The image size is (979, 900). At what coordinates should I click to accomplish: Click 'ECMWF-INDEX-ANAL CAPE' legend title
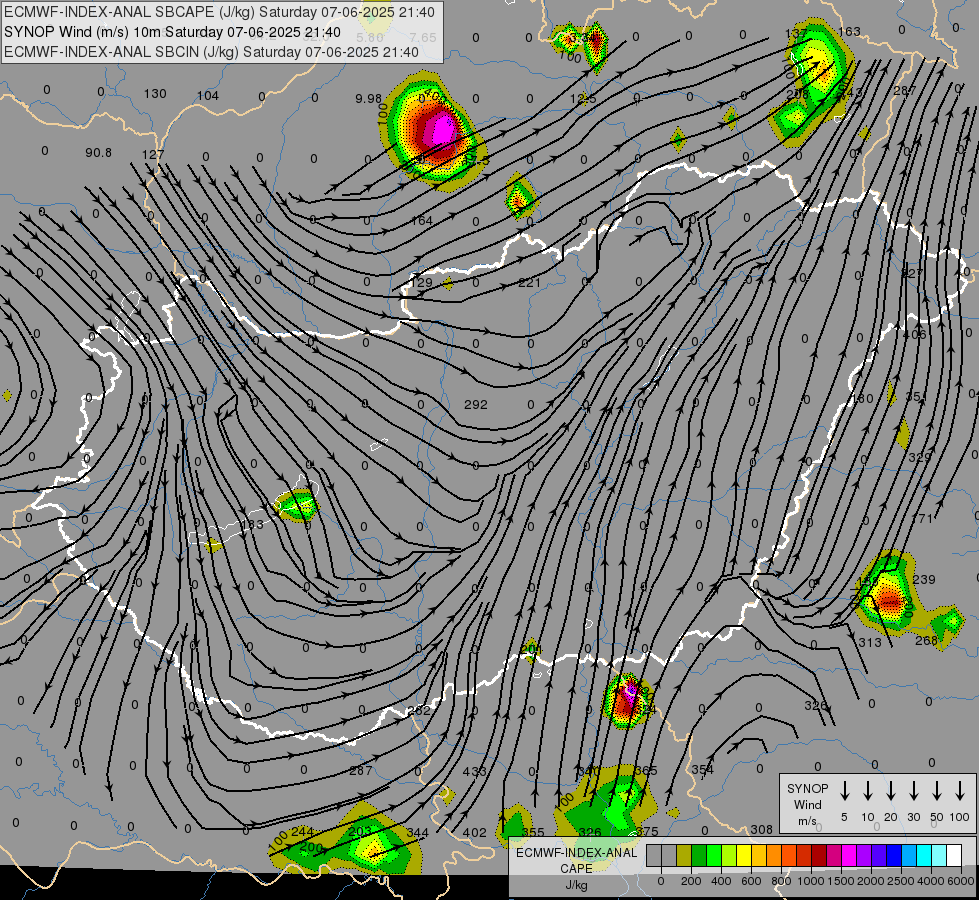tap(576, 860)
